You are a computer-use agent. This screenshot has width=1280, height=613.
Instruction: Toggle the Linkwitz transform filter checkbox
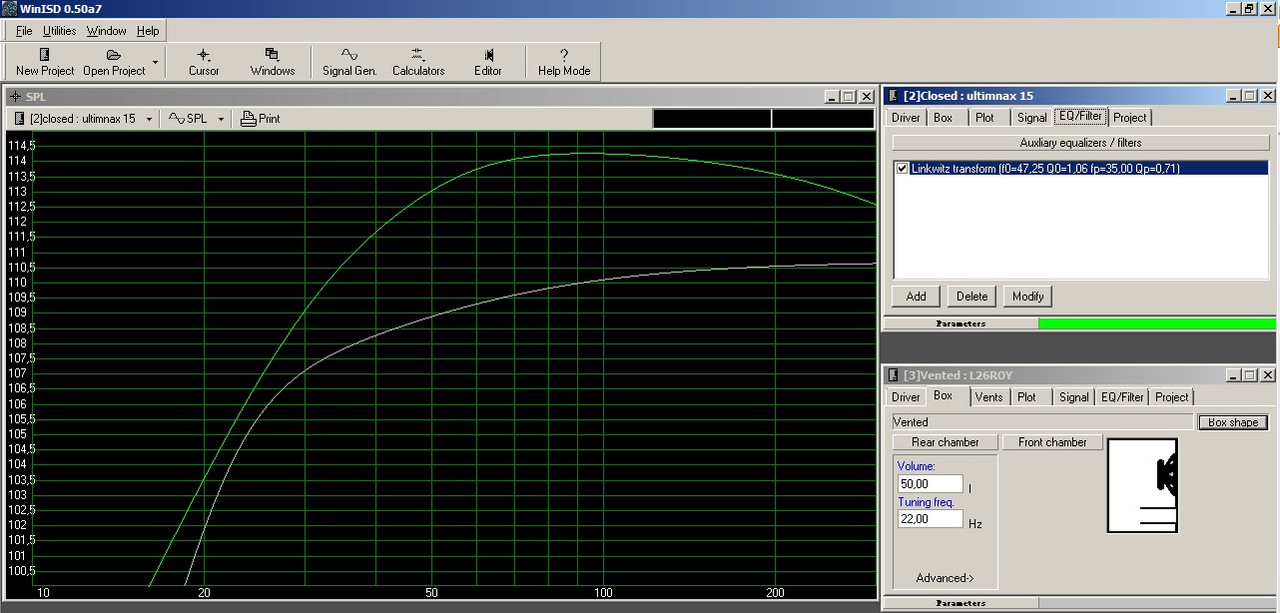tap(903, 168)
